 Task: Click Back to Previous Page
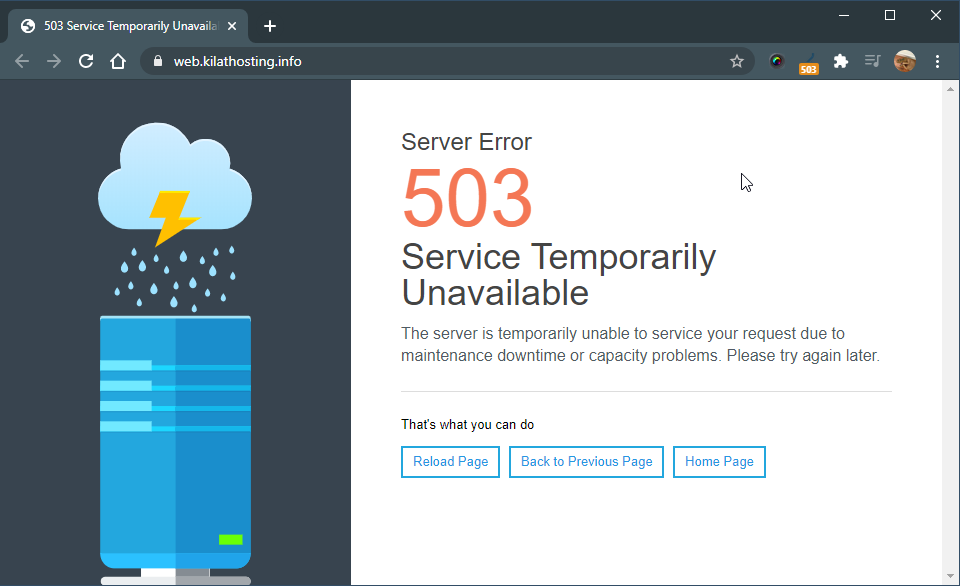586,461
